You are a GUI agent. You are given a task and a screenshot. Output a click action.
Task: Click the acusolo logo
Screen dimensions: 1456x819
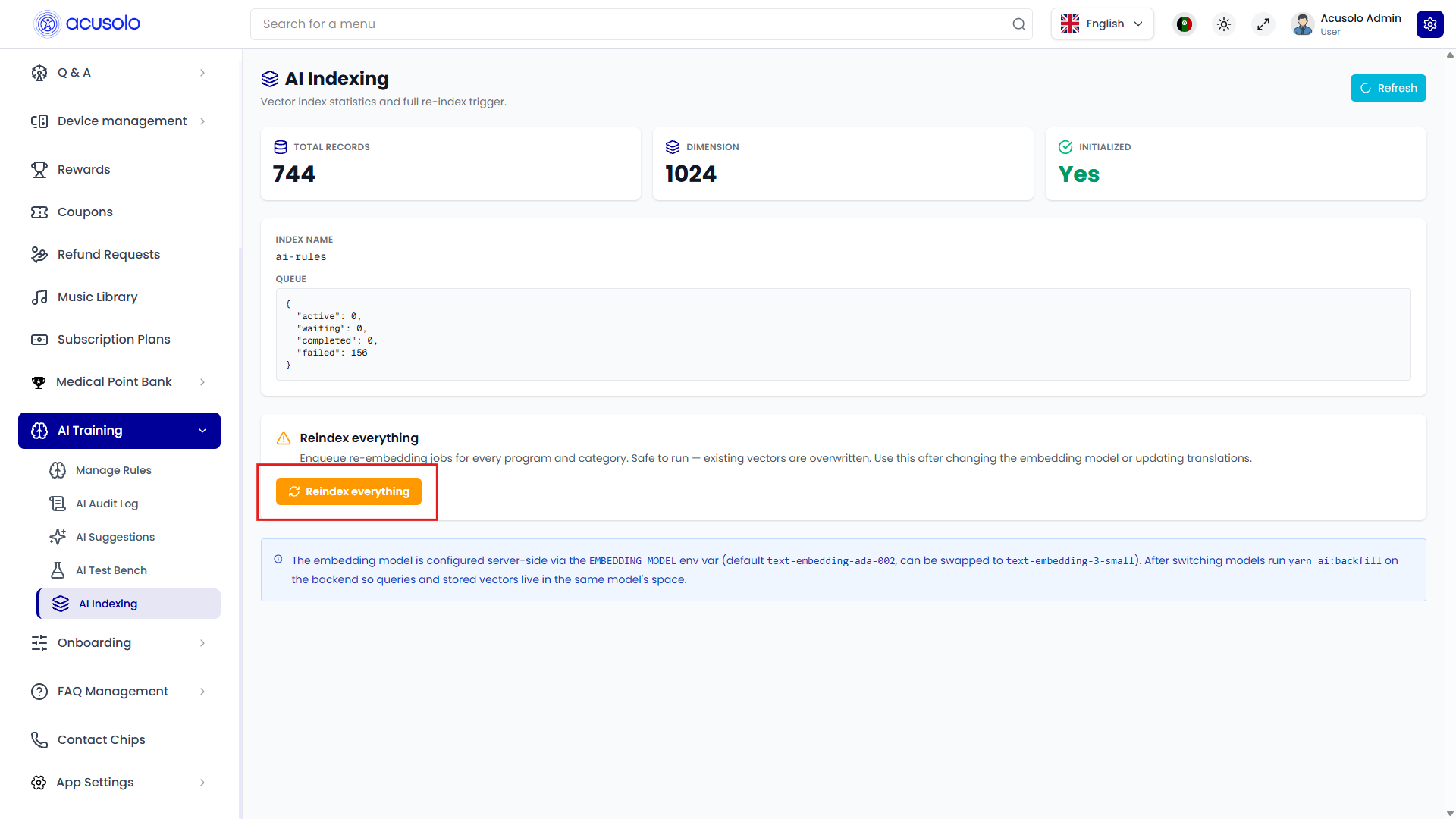[x=87, y=24]
